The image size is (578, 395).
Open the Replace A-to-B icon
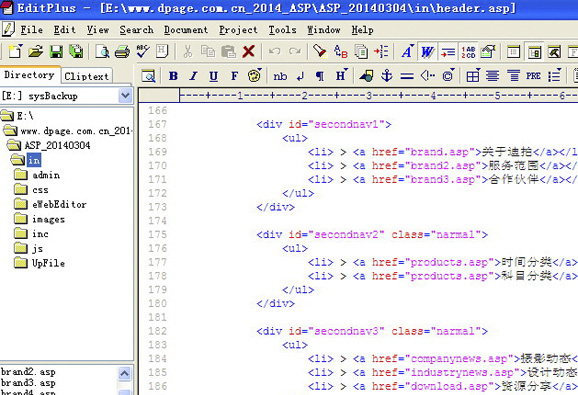(x=341, y=51)
